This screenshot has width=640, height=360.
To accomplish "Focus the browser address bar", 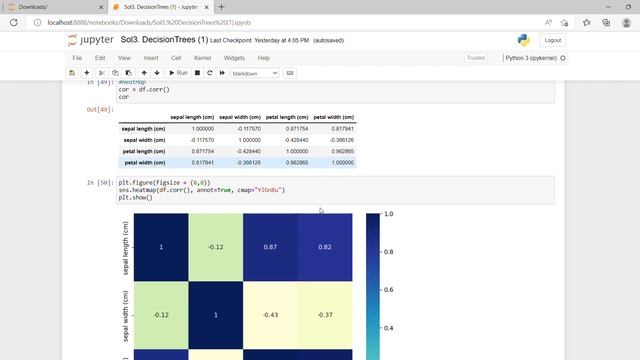I will tap(286, 22).
